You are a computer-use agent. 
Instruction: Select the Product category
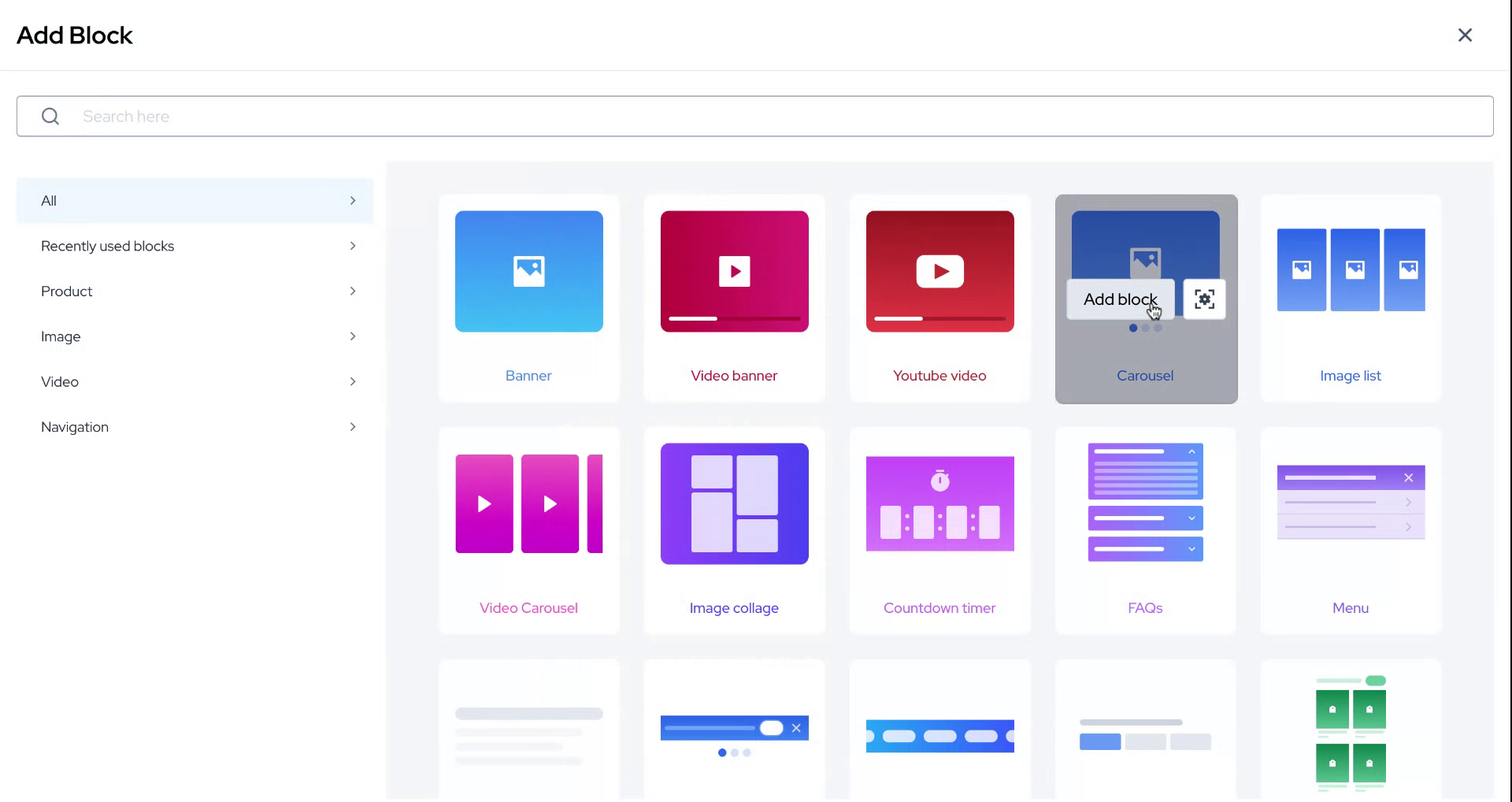click(195, 291)
